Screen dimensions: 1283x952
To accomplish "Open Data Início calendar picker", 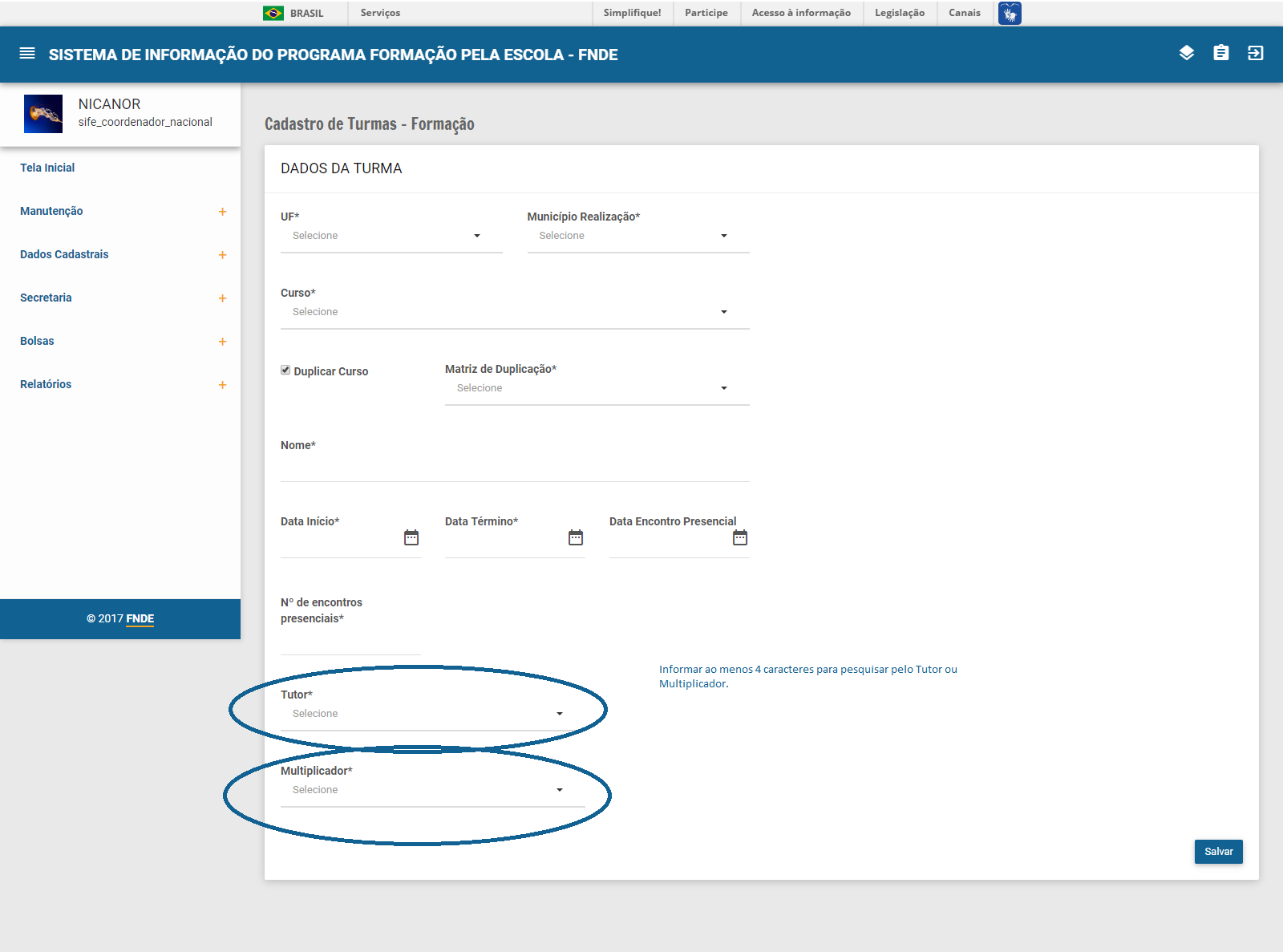I will 411,537.
